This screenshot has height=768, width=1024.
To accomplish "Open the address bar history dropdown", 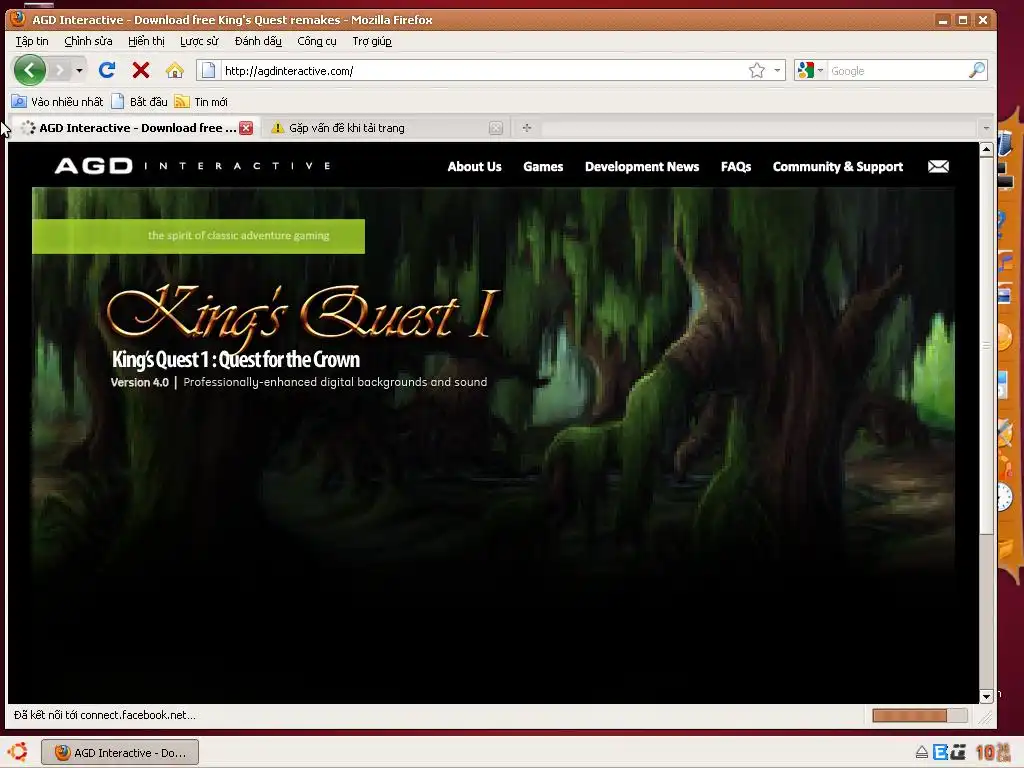I will [777, 70].
